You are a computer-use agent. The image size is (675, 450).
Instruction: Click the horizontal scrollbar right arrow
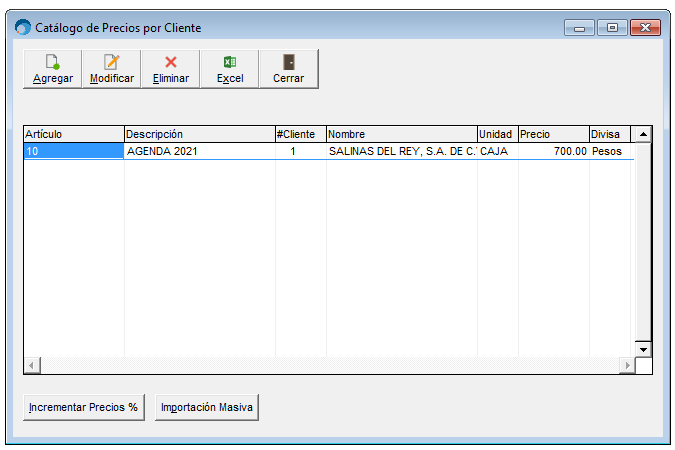pos(627,366)
